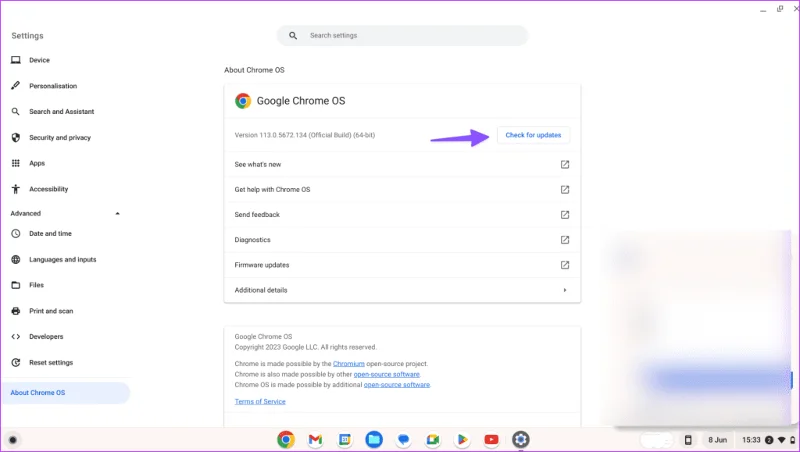Viewport: 800px width, 452px height.
Task: Click the Device laptop icon
Action: pyautogui.click(x=16, y=60)
